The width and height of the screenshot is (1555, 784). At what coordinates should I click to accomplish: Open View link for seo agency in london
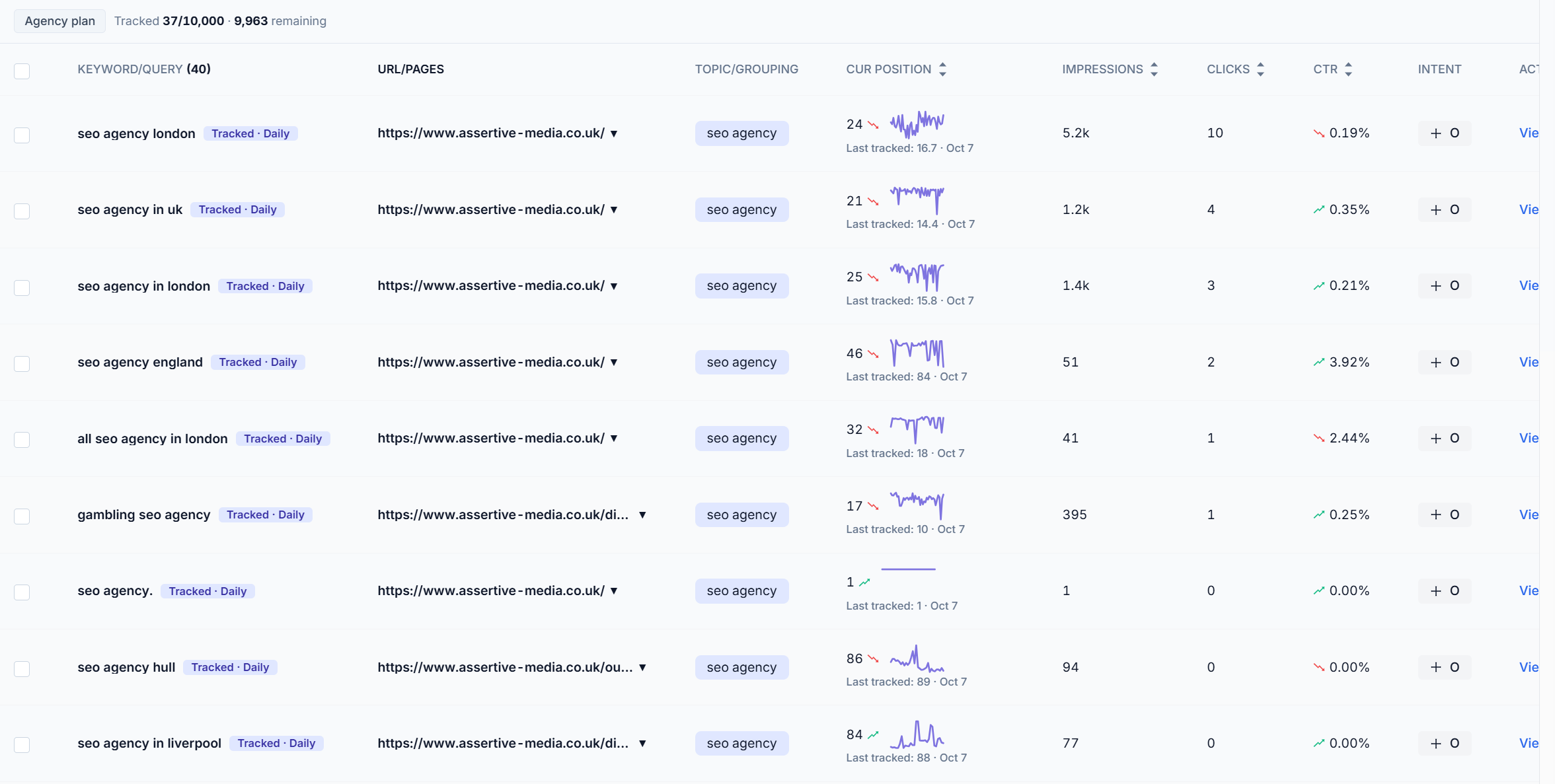click(x=1529, y=285)
